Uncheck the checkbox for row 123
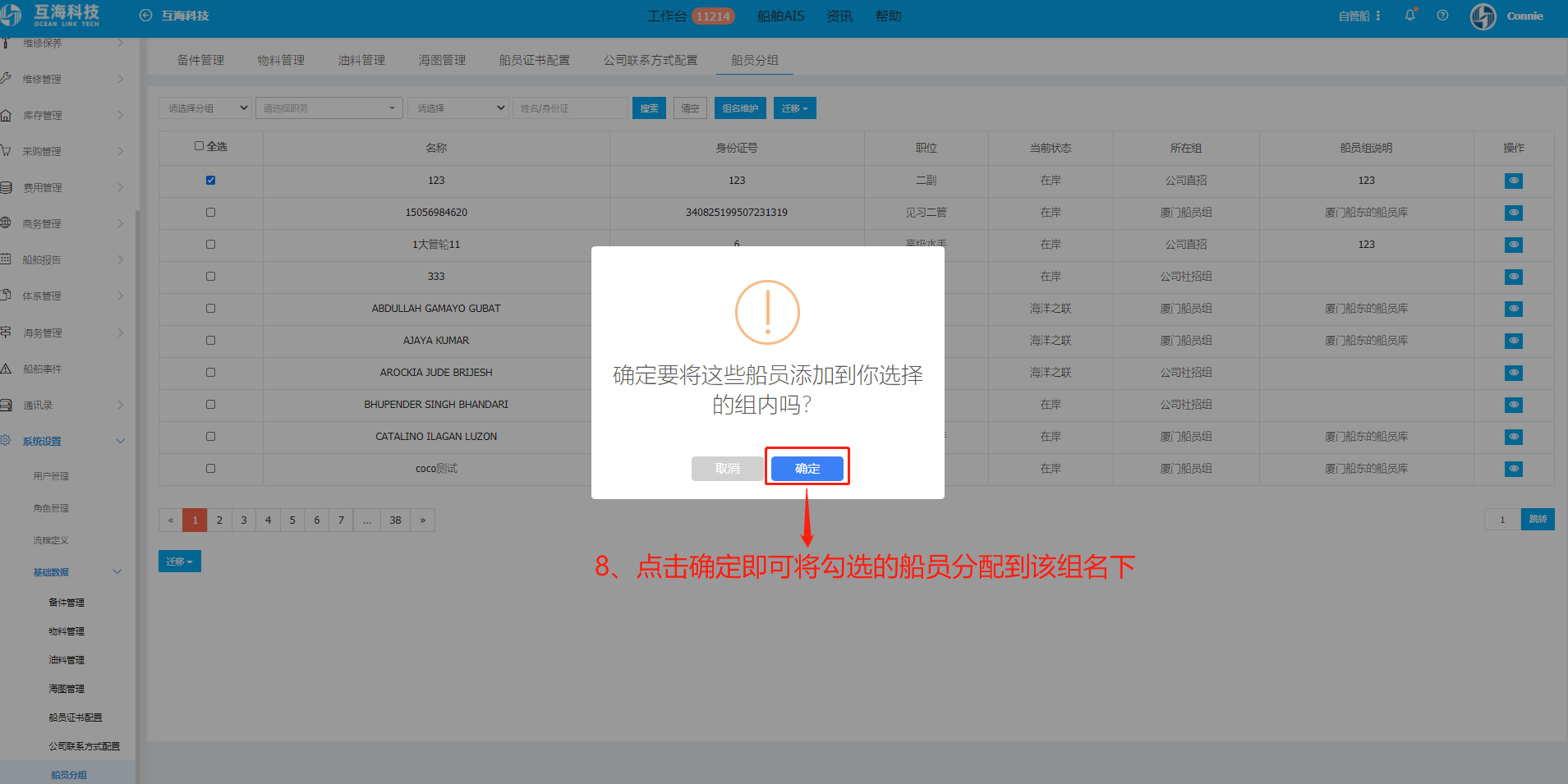 [210, 180]
